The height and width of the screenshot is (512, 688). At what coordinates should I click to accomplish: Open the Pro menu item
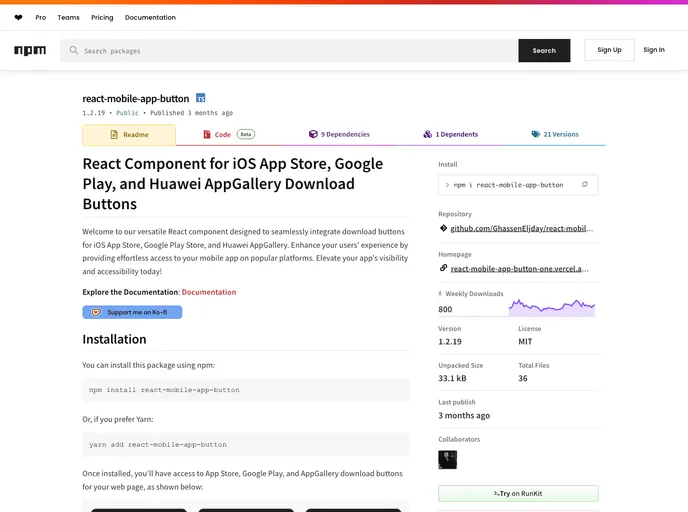click(x=41, y=18)
